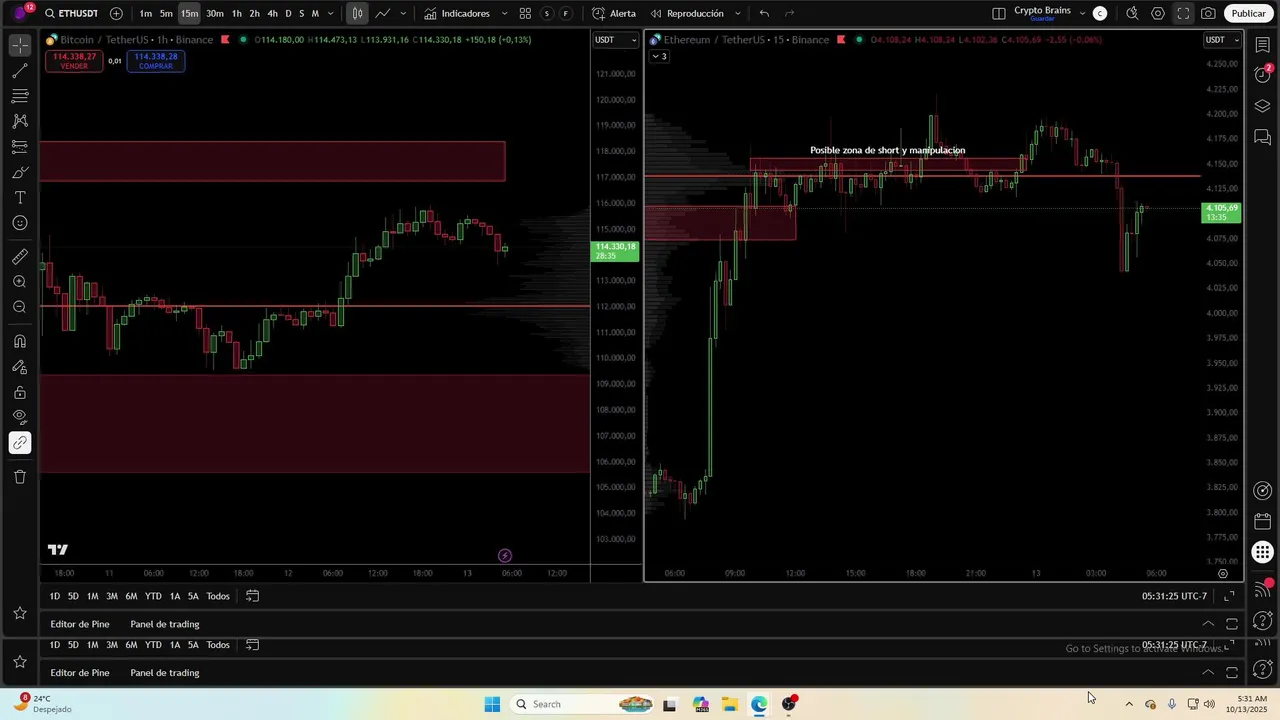Click the Windows taskbar Search box
The width and height of the screenshot is (1280, 720).
[x=582, y=704]
